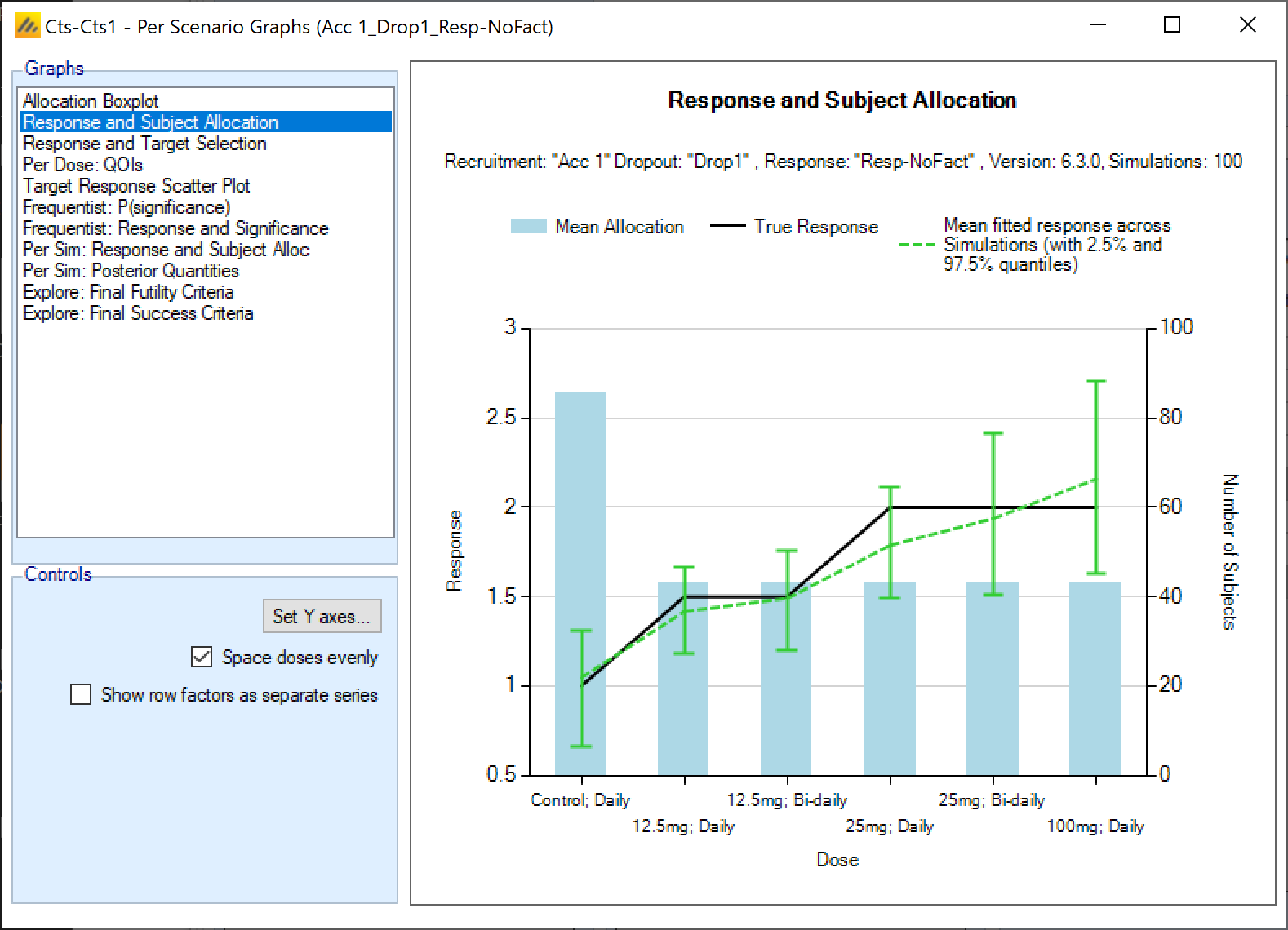Choose Per Dose: QOIs from list
1288x930 pixels.
click(x=82, y=165)
